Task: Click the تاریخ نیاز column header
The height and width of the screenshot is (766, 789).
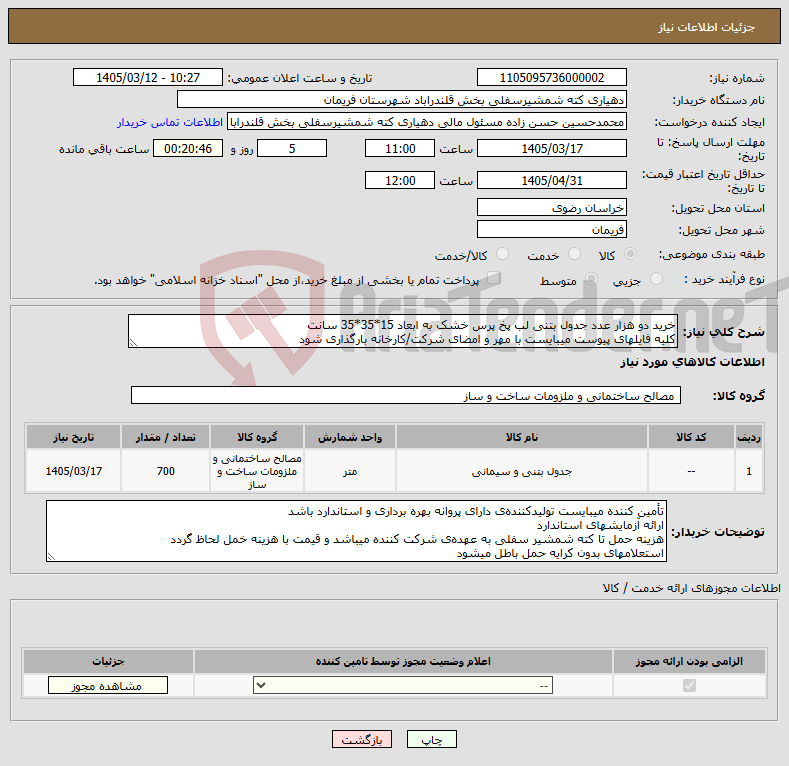Action: (x=73, y=437)
